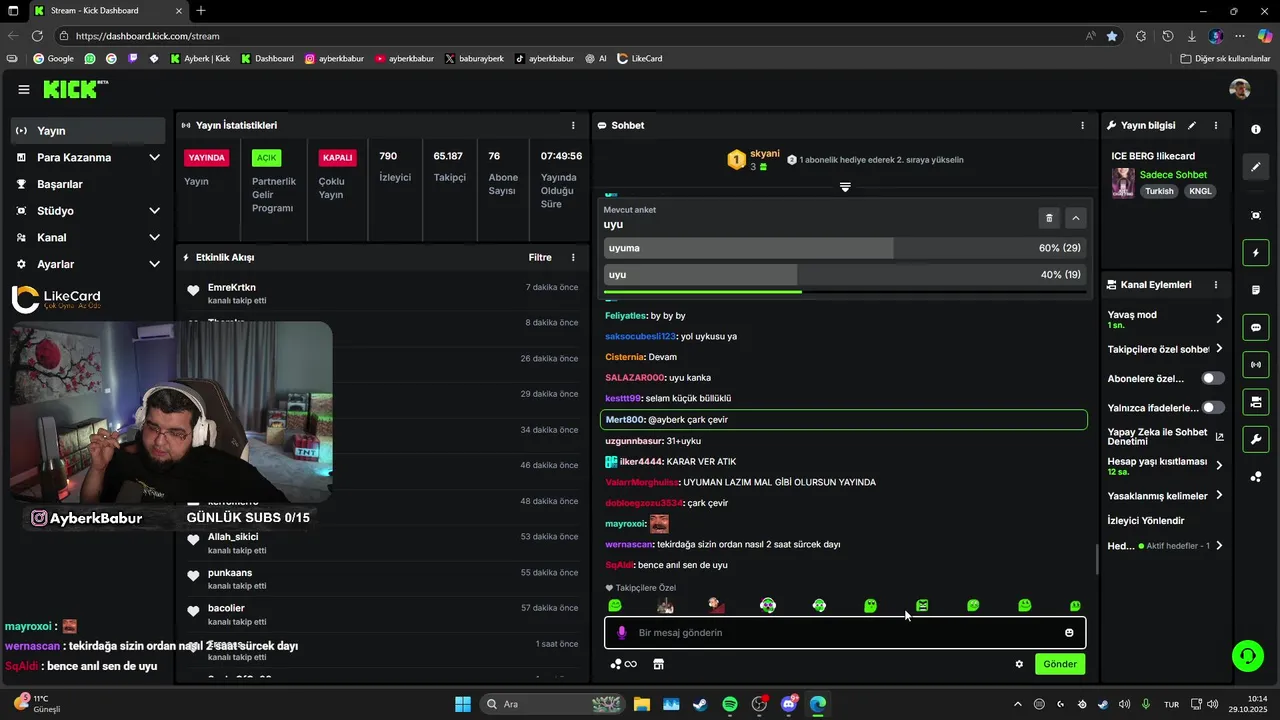This screenshot has height=720, width=1280.
Task: Click the lightning bolt icon in right sidebar
Action: tap(1256, 253)
